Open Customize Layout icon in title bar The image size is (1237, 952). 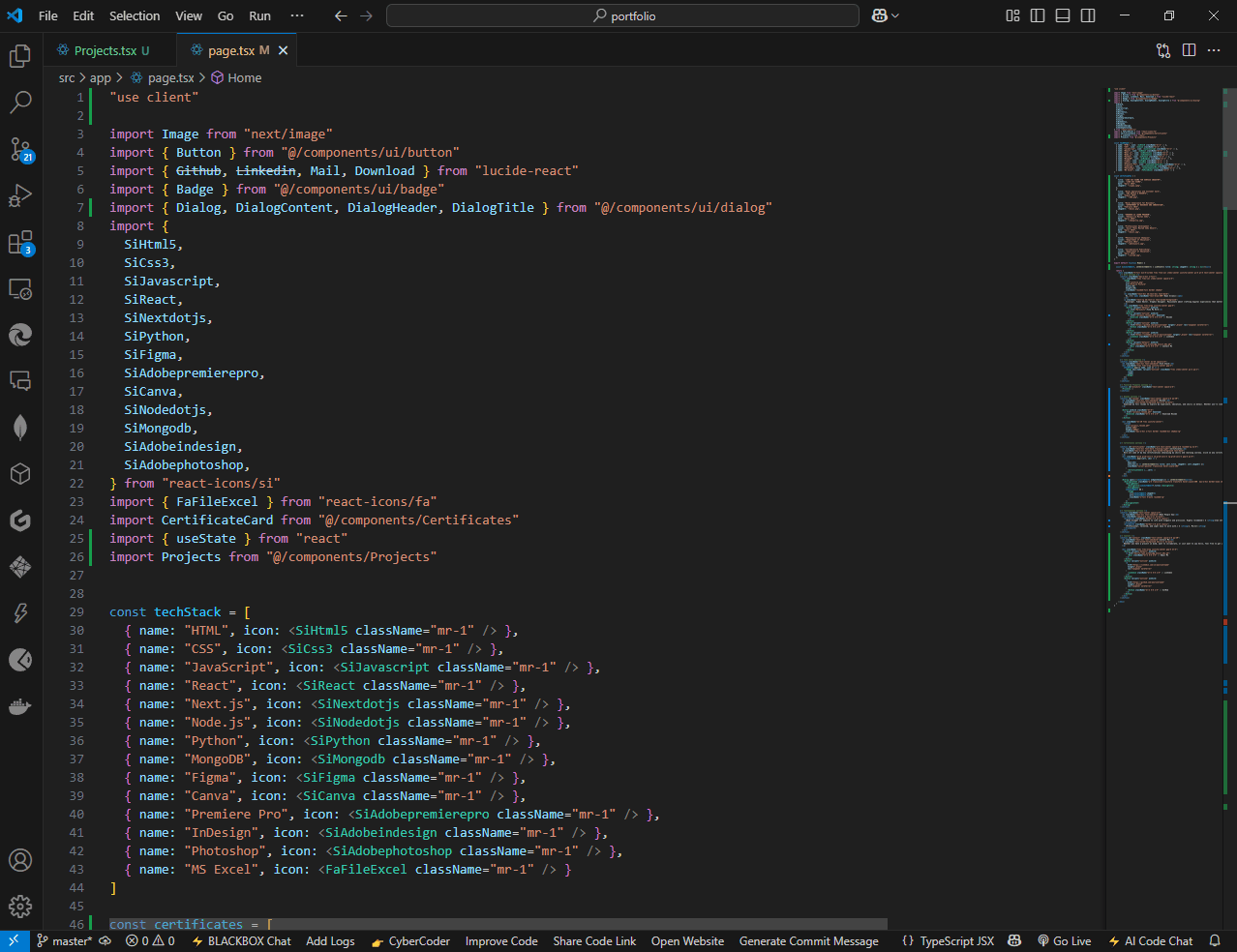coord(1012,15)
